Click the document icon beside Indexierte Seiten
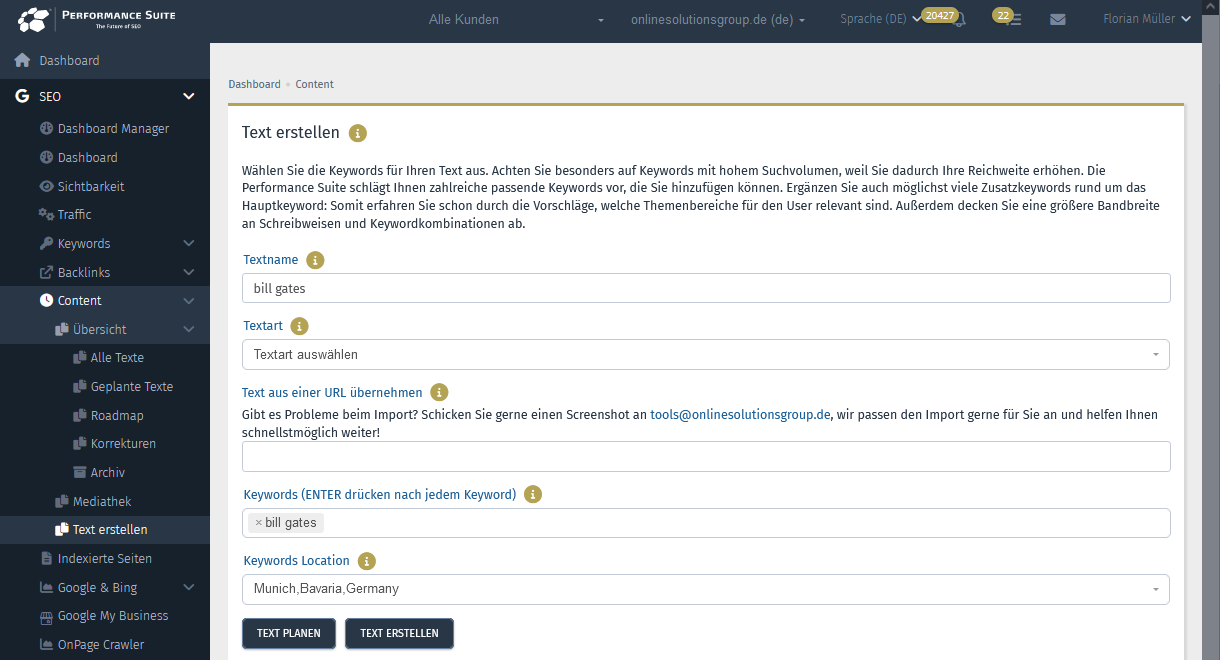1220x660 pixels. (x=46, y=559)
